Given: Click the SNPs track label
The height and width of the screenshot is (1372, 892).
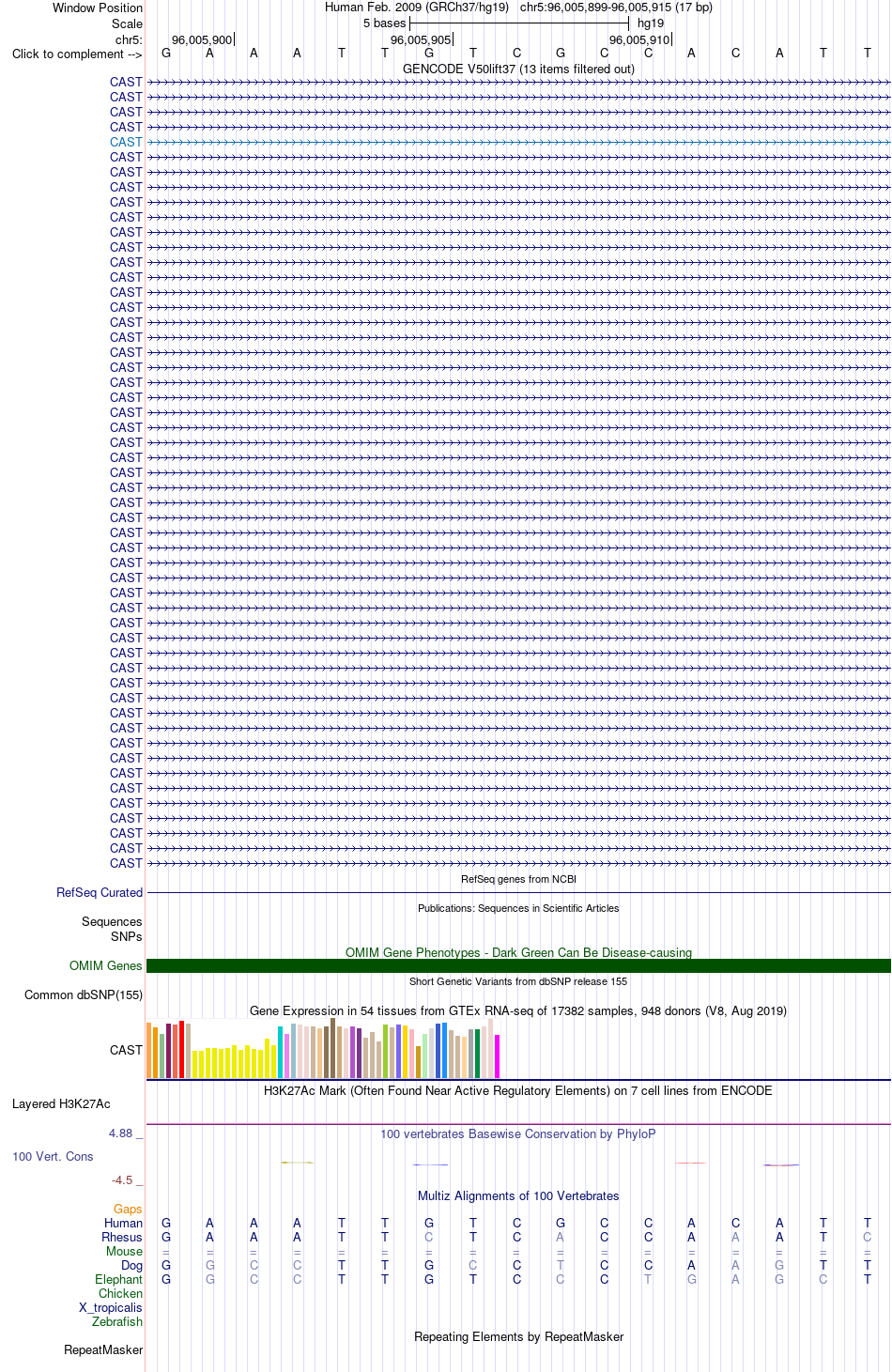Looking at the screenshot, I should tap(126, 936).
